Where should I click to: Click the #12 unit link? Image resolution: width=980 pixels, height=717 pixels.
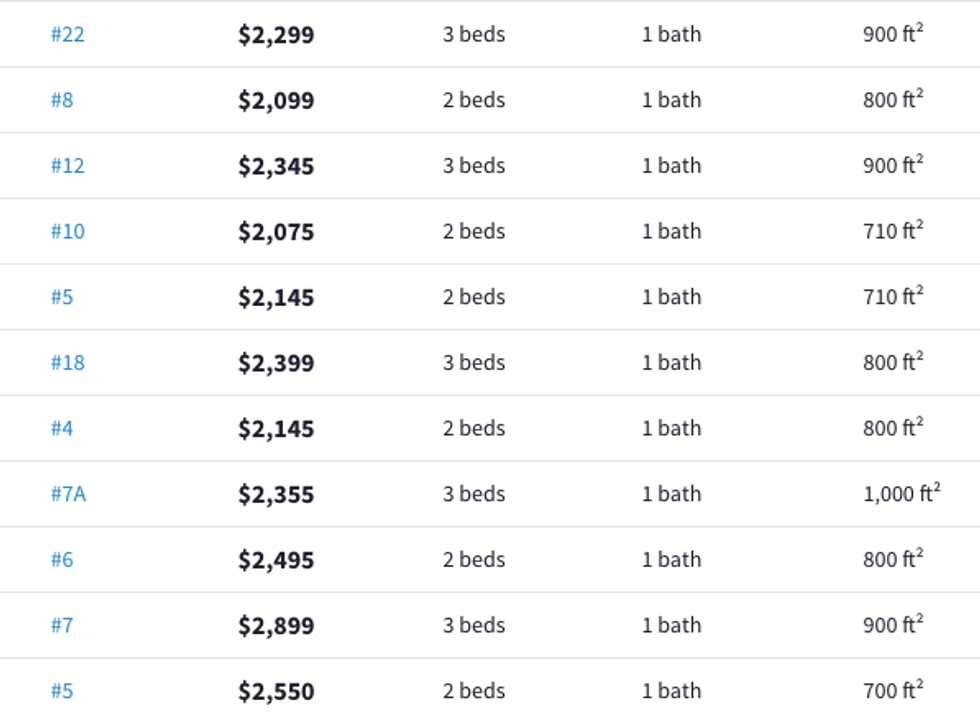[67, 166]
